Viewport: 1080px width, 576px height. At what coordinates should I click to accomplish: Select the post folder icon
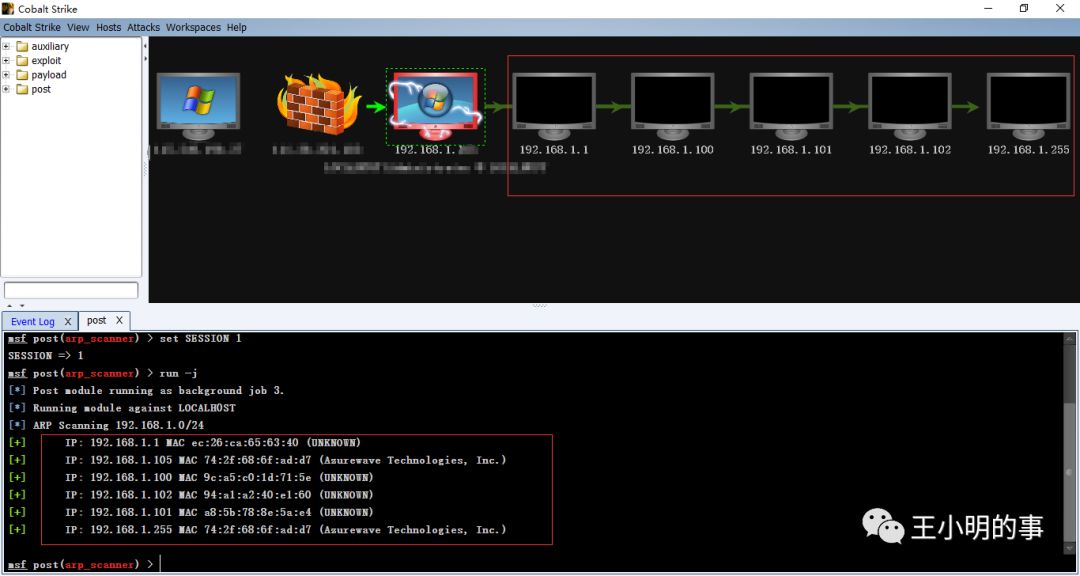click(21, 89)
